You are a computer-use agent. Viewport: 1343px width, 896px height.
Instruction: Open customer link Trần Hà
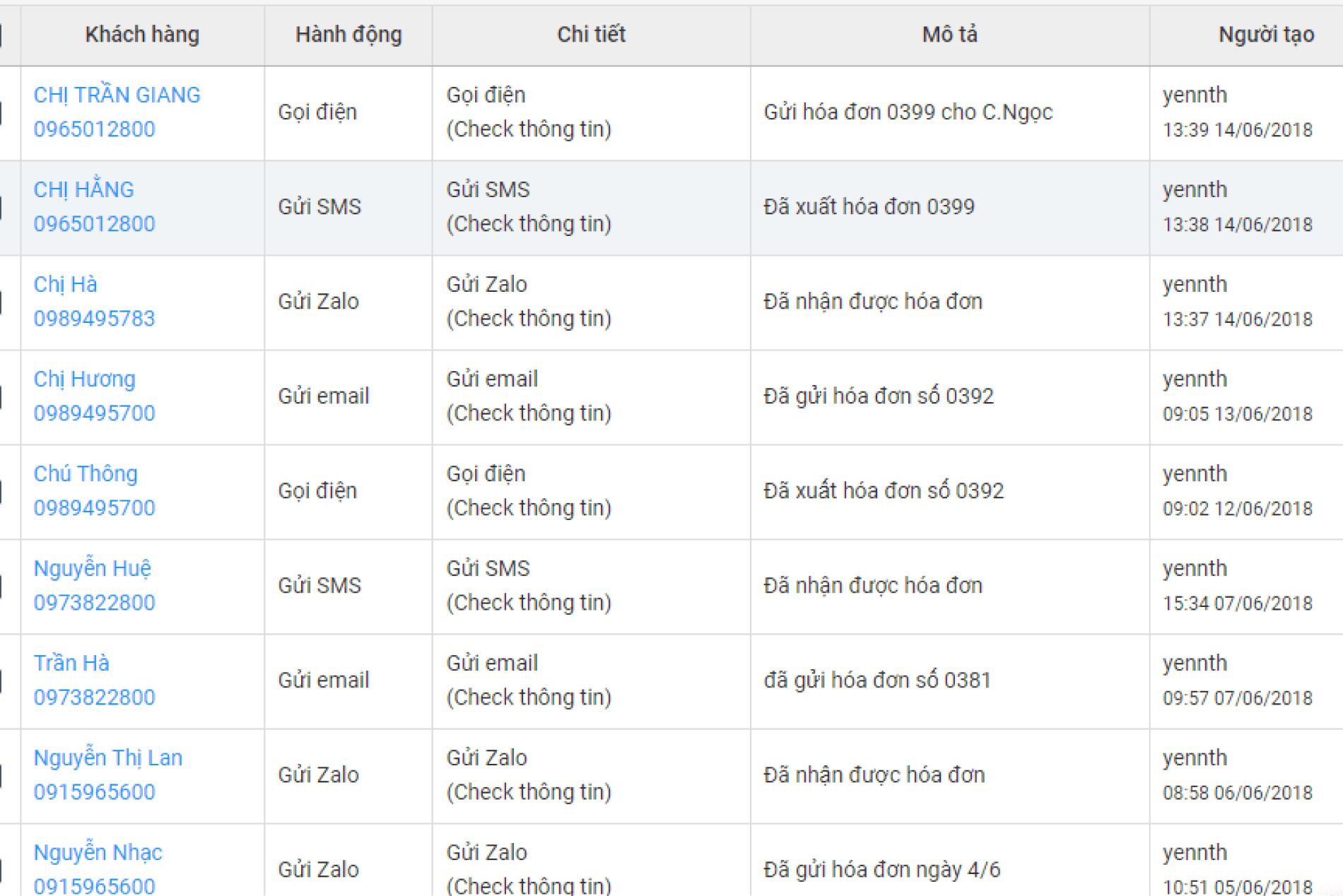coord(71,663)
